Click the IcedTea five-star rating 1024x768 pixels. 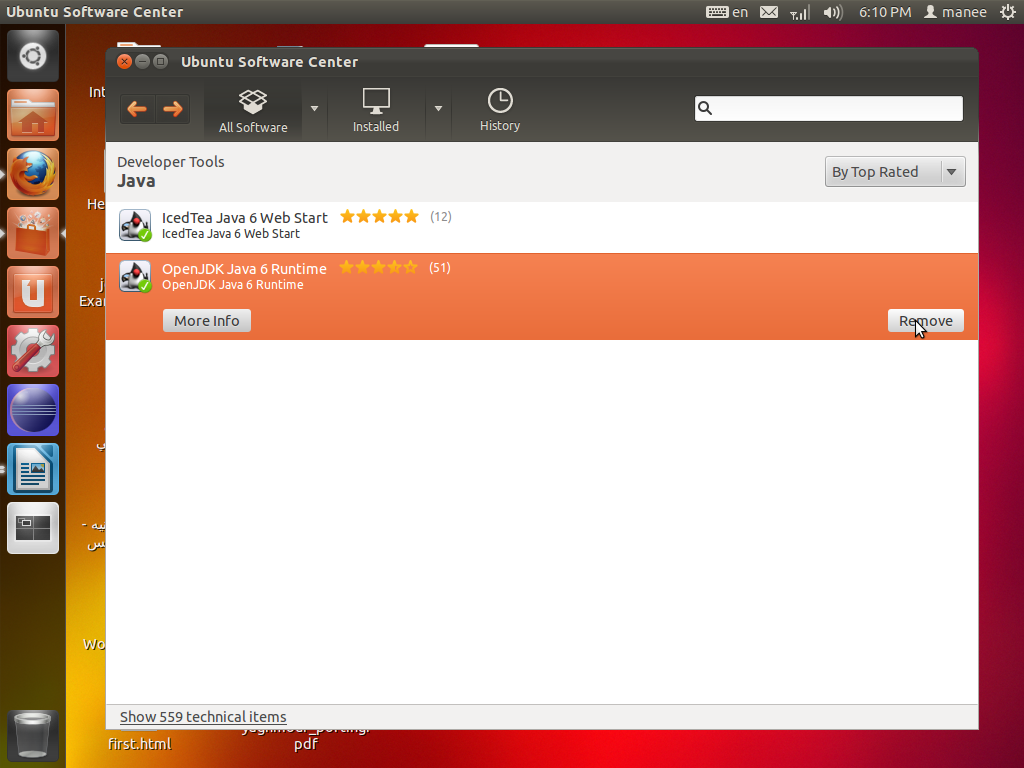tap(379, 217)
